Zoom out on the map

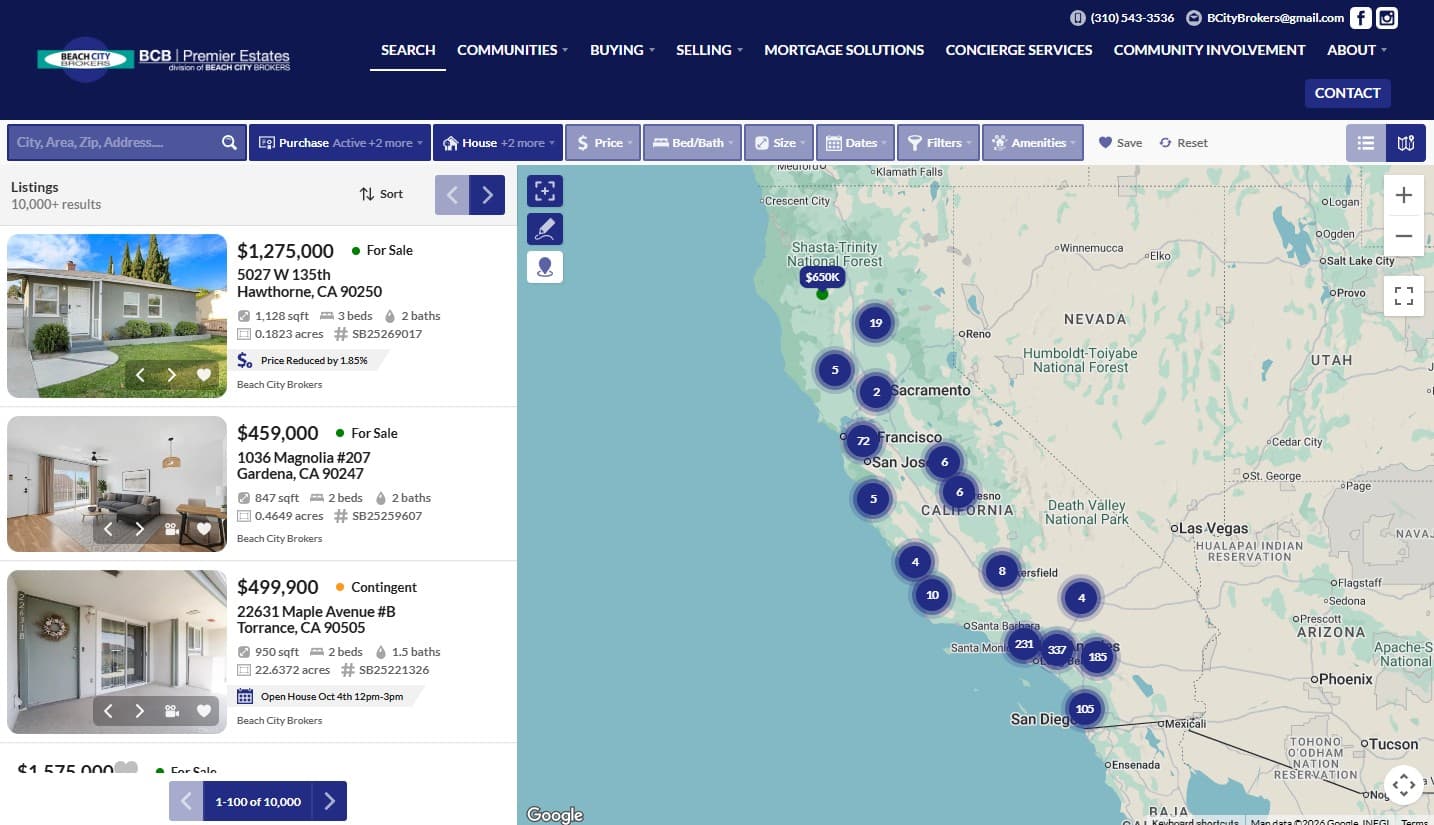tap(1403, 236)
